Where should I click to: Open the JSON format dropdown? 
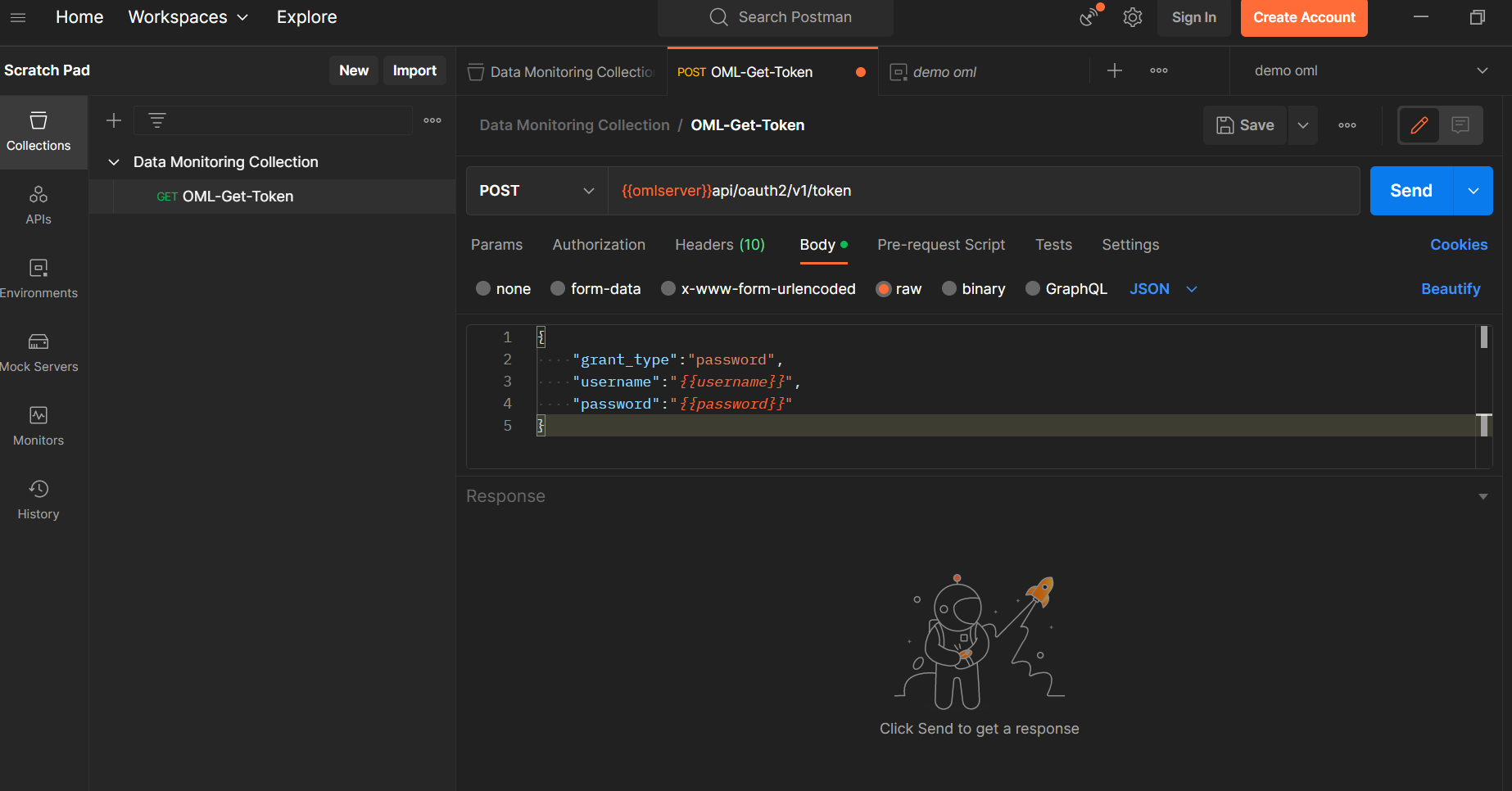1163,289
